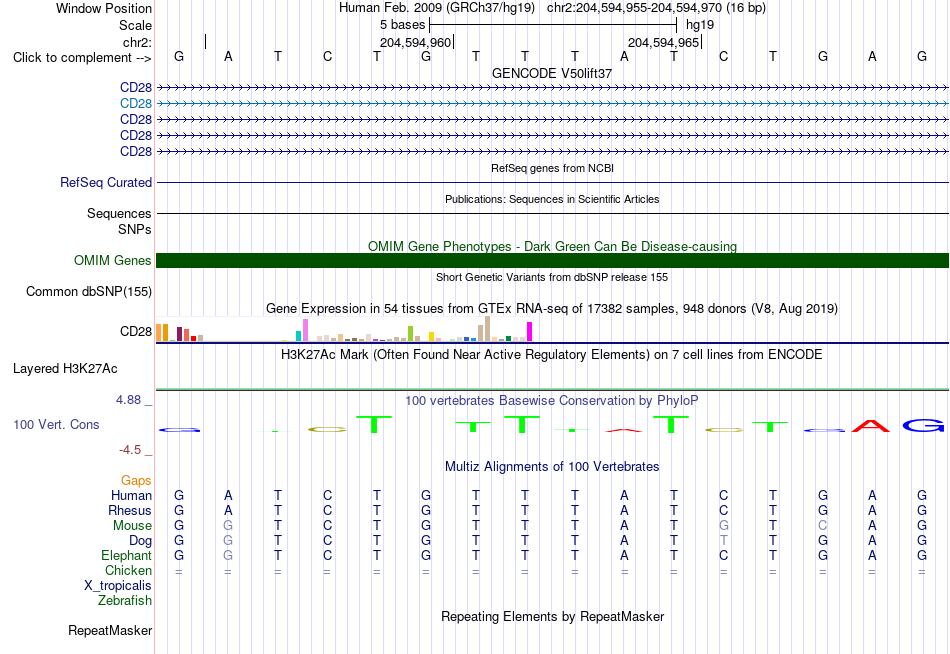Open the GTEx Gene Expression in 54 tissues title
Image resolution: width=950 pixels, height=654 pixels.
(552, 309)
